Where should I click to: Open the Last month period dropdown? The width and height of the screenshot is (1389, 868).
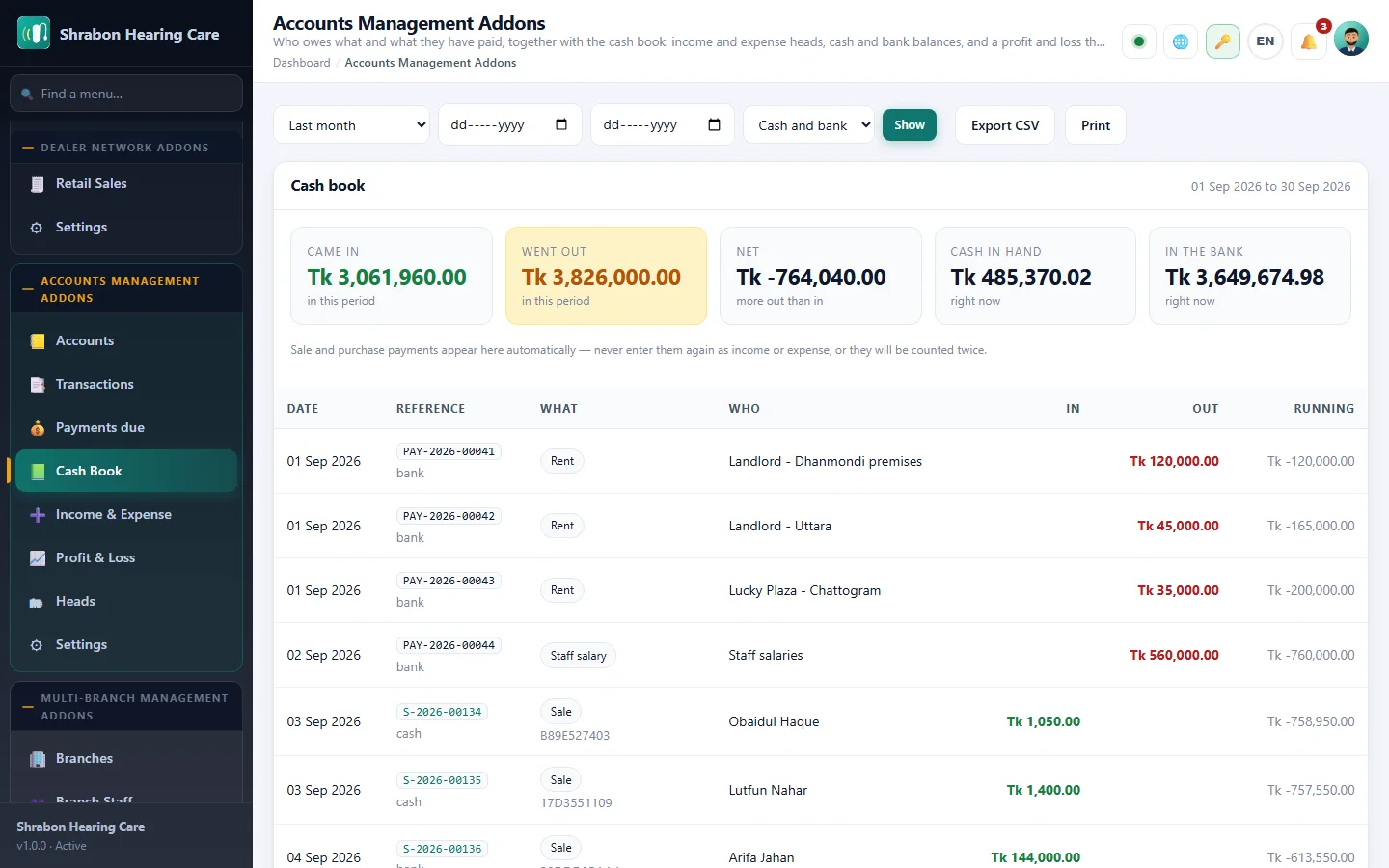point(351,124)
